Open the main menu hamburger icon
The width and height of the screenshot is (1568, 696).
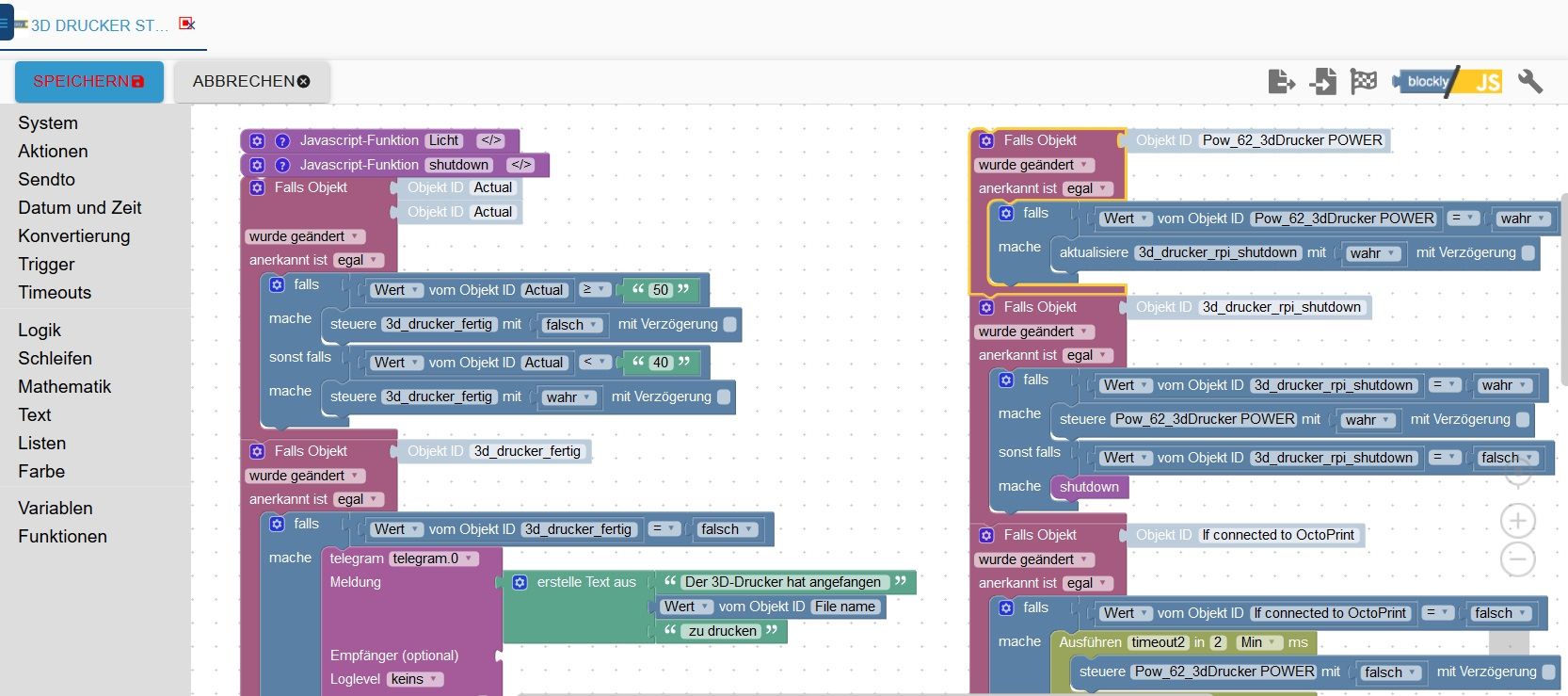tap(5, 24)
